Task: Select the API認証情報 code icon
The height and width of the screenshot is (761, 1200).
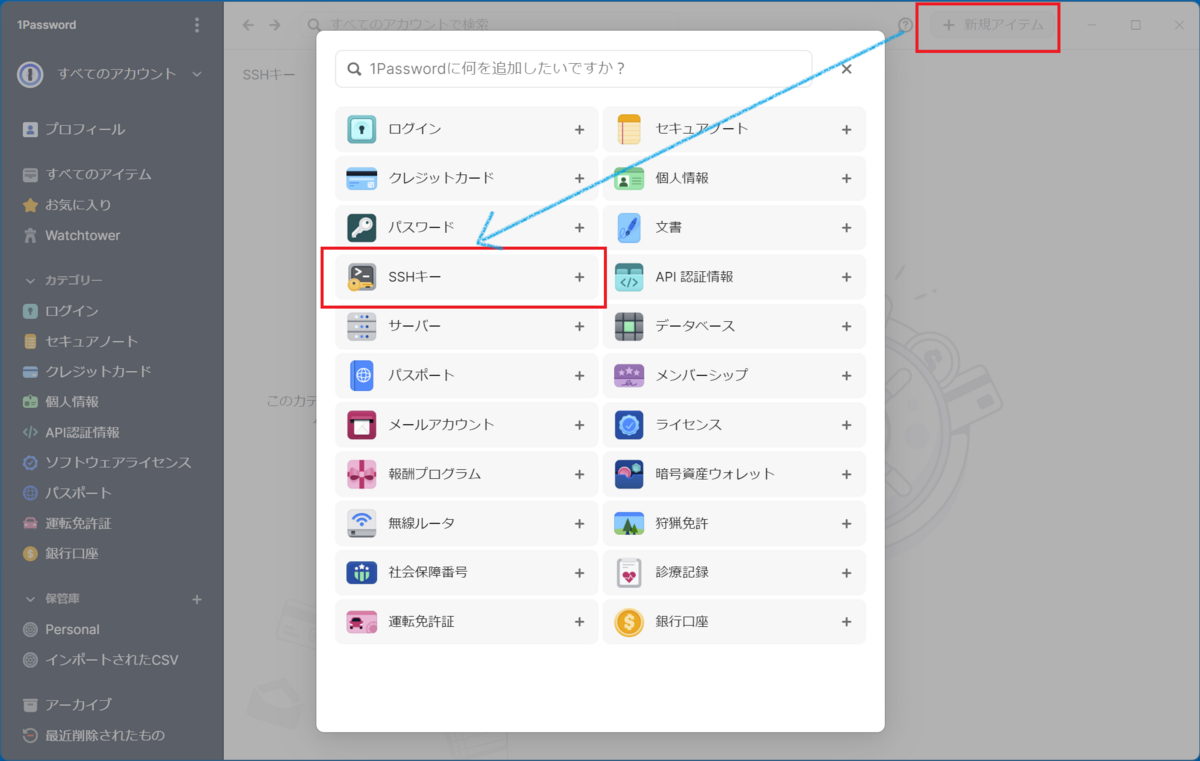Action: point(628,277)
